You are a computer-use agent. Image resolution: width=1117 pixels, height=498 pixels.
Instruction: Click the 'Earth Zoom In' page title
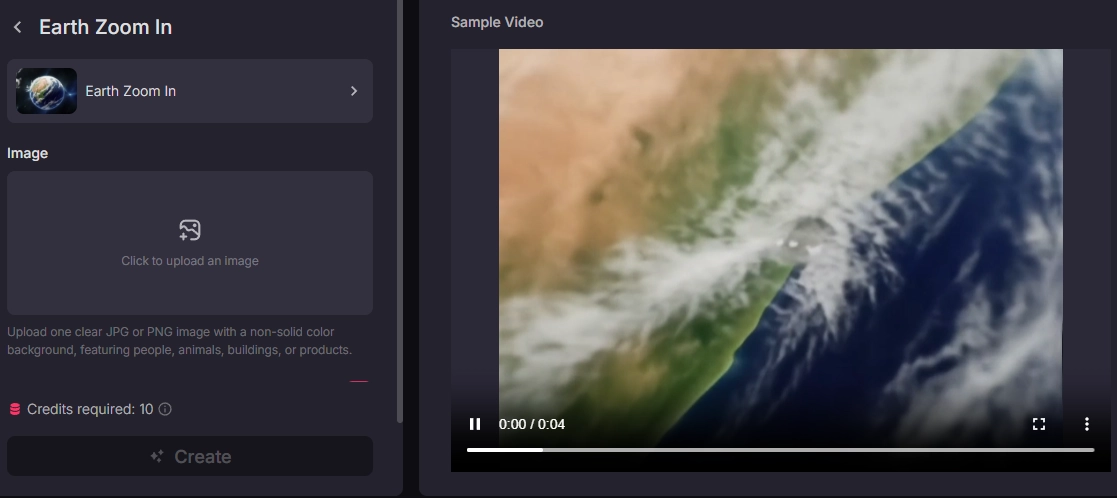pos(105,27)
